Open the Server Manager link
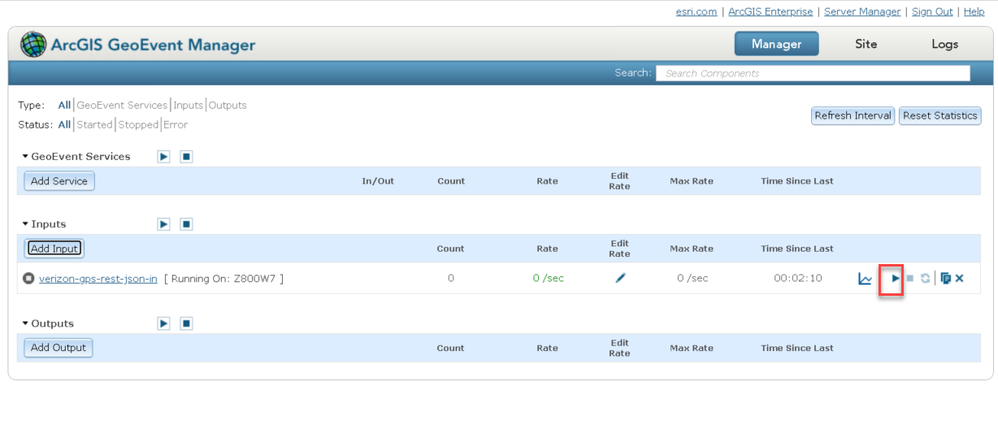The width and height of the screenshot is (998, 425). click(862, 11)
